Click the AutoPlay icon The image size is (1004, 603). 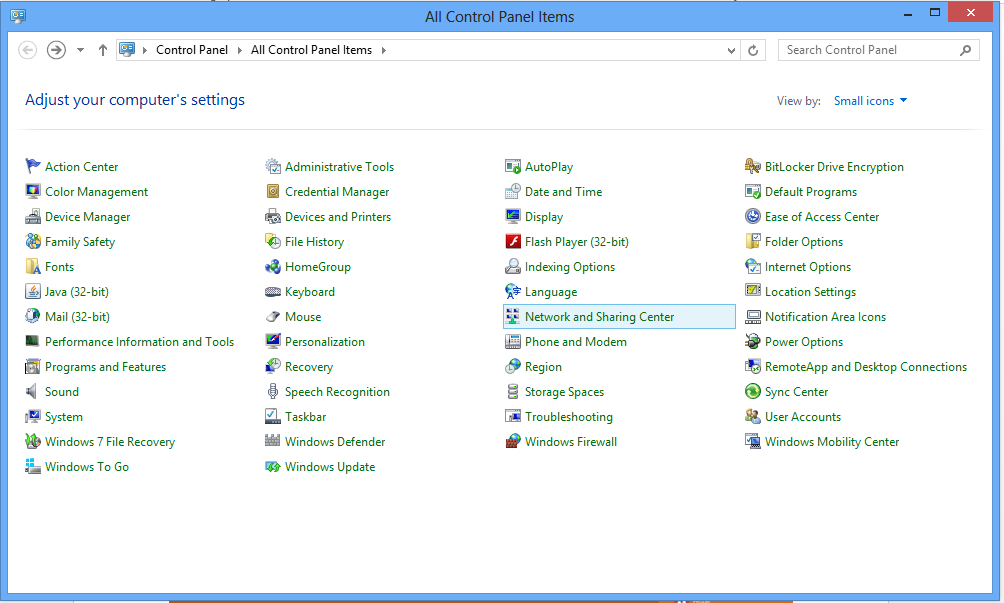(513, 166)
